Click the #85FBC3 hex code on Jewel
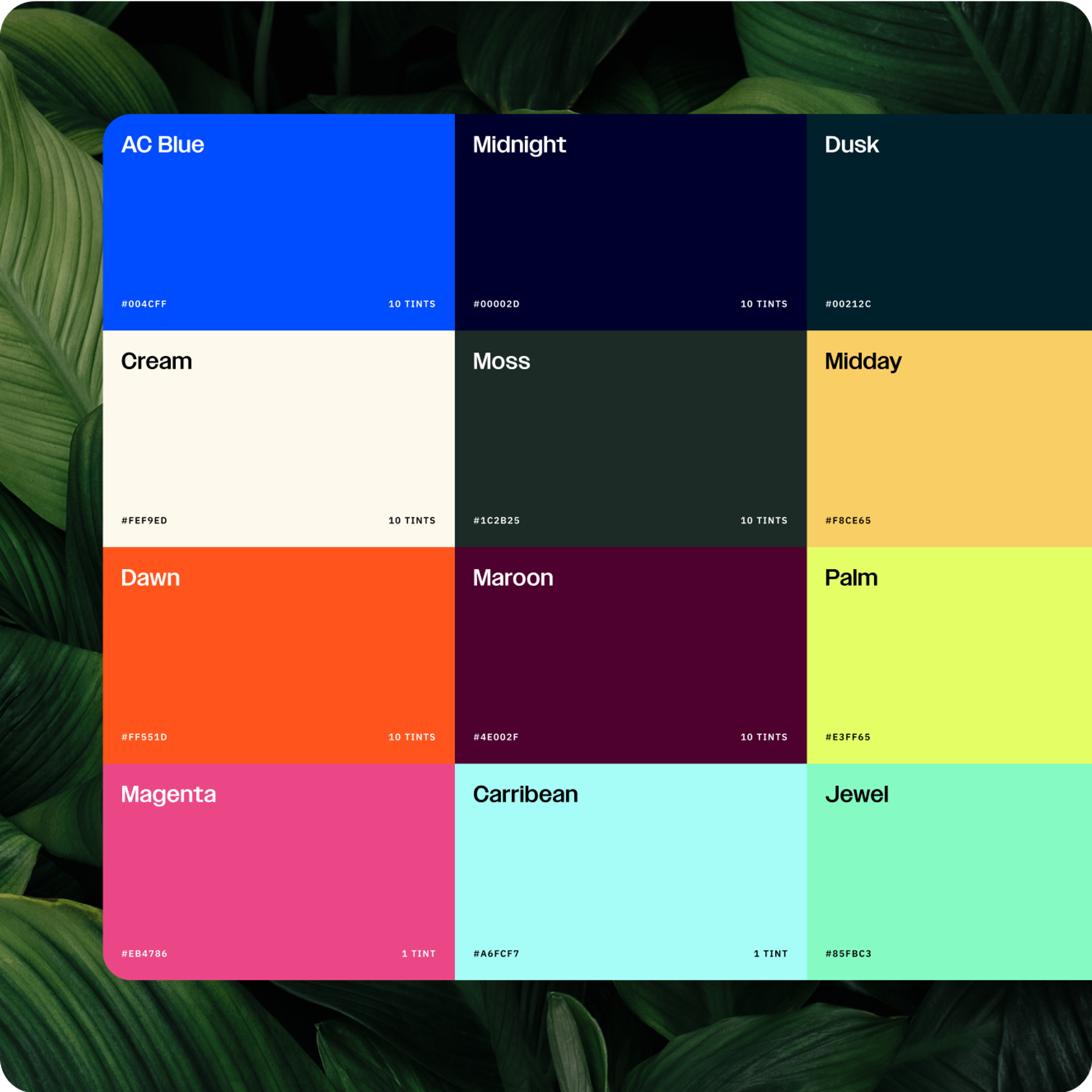Screen dimensions: 1092x1092 848,954
